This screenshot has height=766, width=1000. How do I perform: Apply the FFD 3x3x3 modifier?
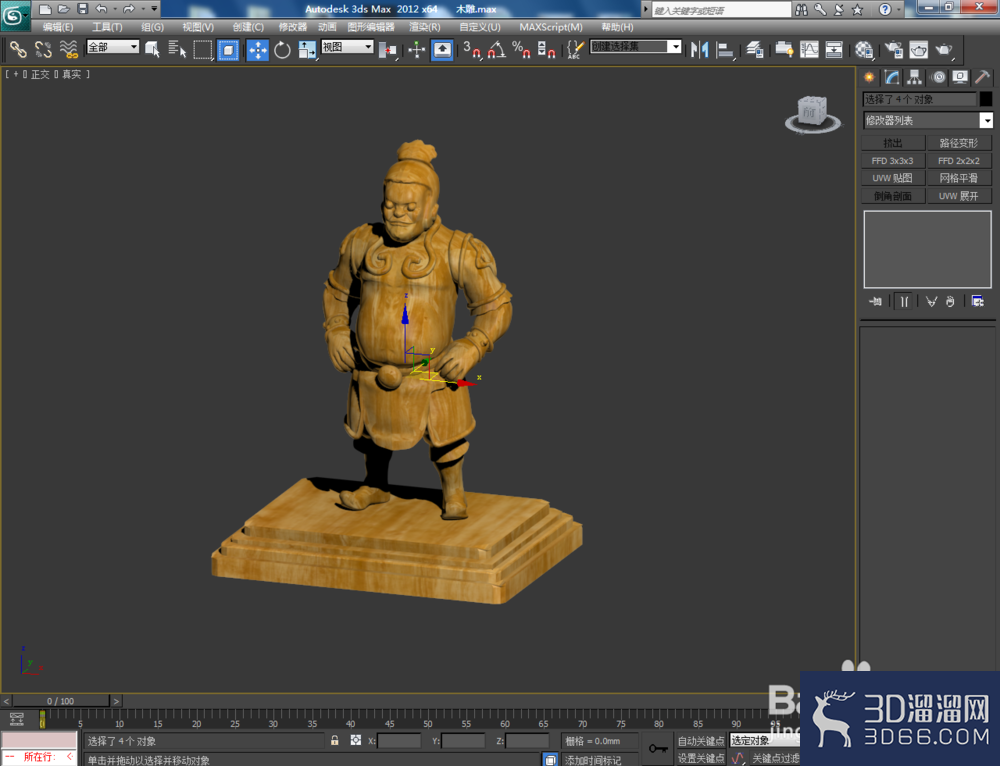coord(893,161)
